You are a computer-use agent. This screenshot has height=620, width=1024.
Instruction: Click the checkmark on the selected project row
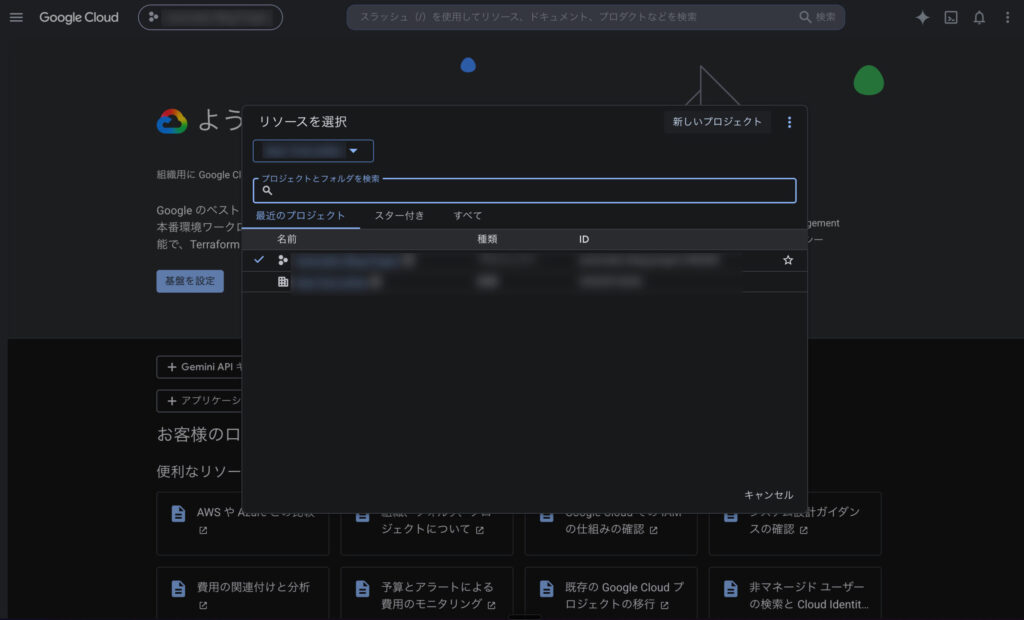click(259, 259)
